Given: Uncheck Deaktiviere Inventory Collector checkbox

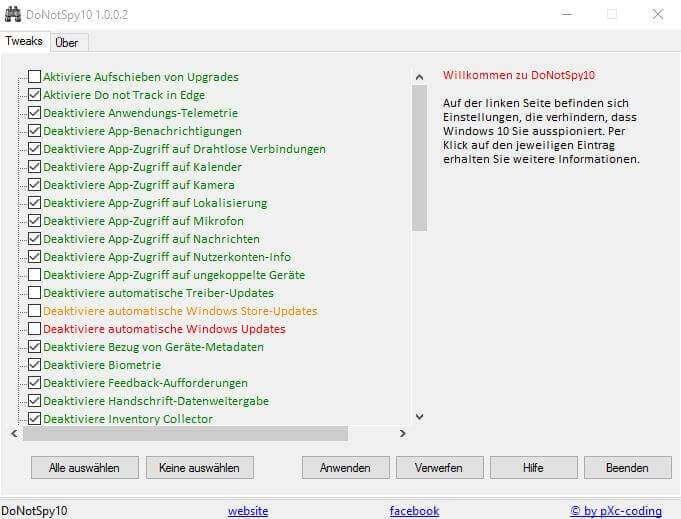Looking at the screenshot, I should point(34,419).
